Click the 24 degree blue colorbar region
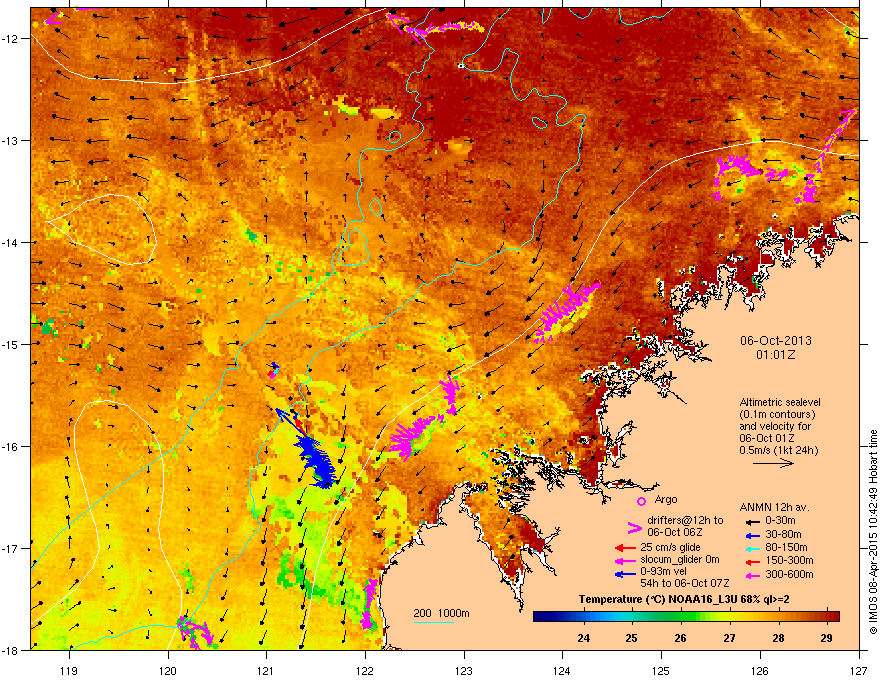This screenshot has height=680, width=880. pos(584,617)
